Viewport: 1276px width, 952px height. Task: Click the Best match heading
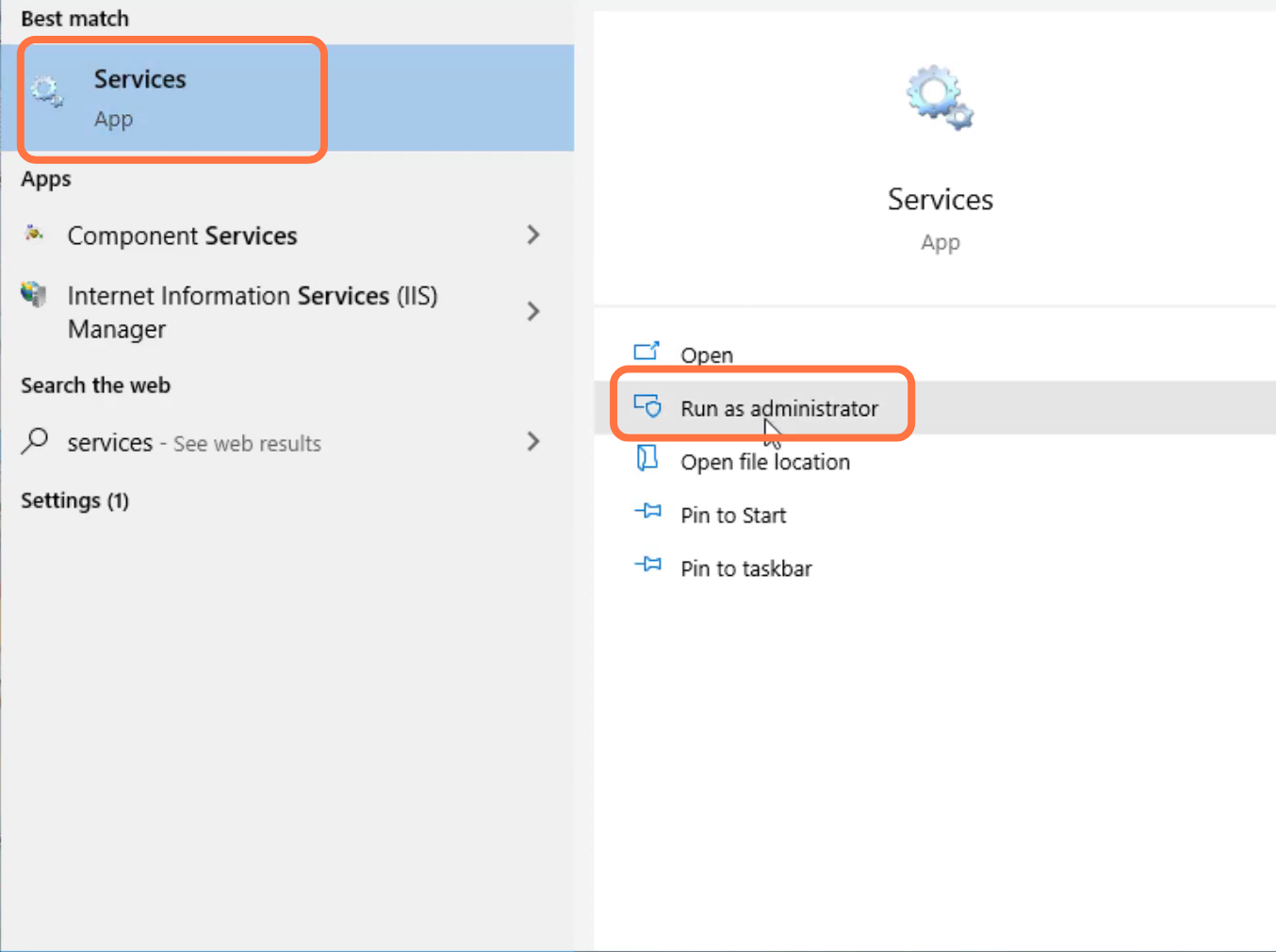pyautogui.click(x=75, y=19)
